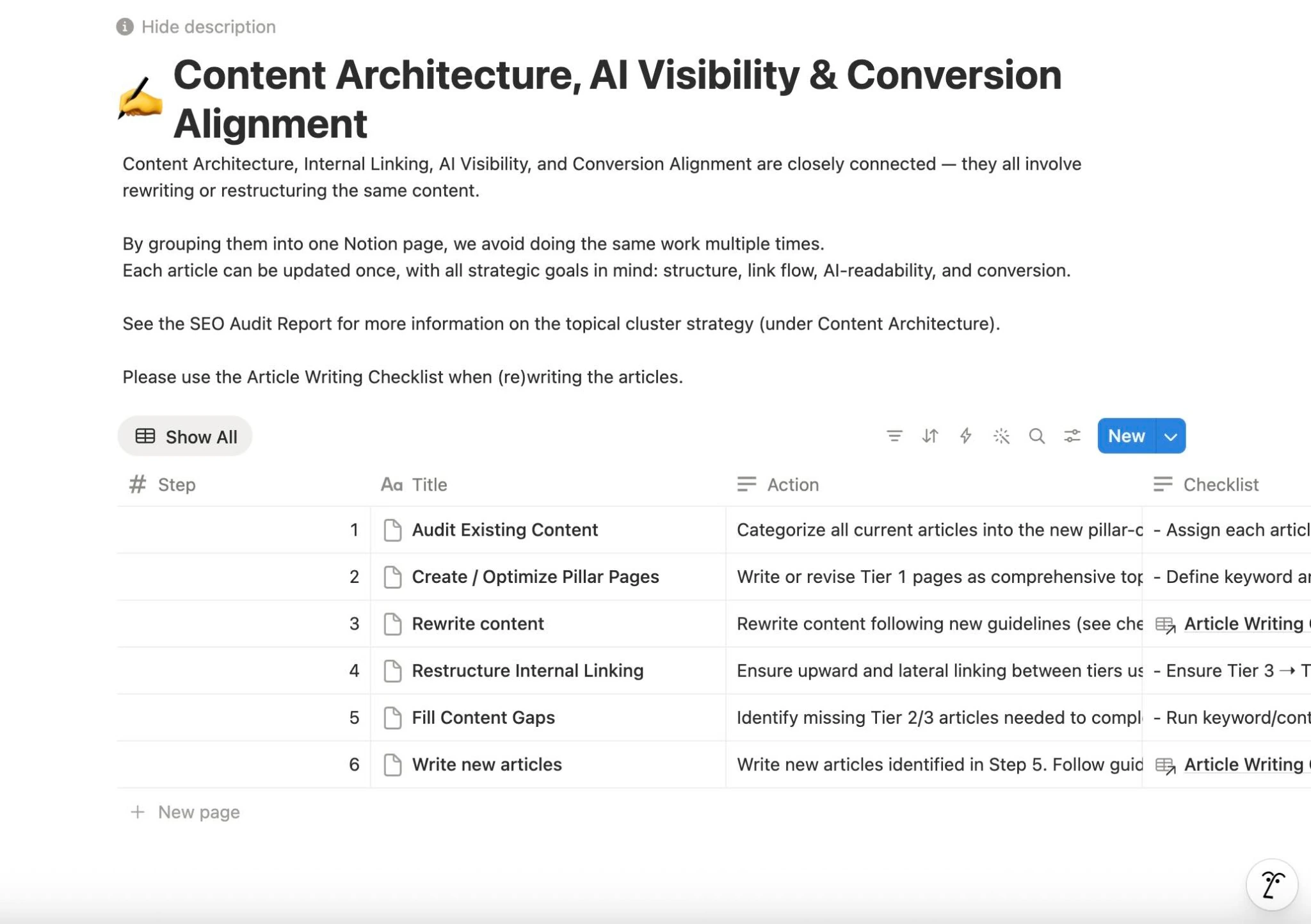This screenshot has height=924, width=1311.
Task: Select Action cell 'Categorize all current articles'
Action: (x=934, y=530)
